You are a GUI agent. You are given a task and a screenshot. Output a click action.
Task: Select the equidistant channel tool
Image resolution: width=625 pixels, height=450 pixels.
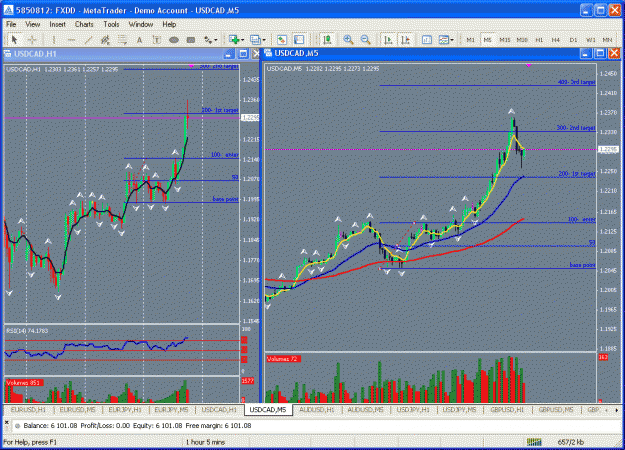tap(105, 40)
